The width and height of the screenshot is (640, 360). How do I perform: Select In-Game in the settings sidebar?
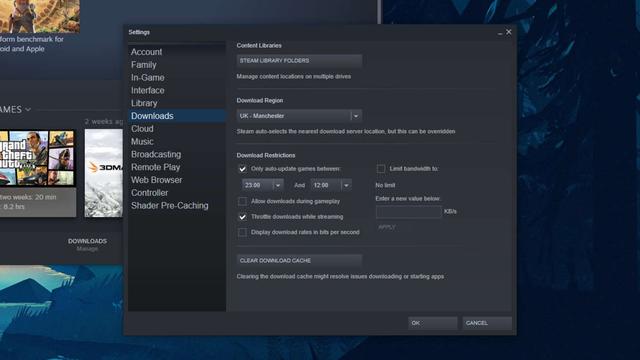point(148,78)
